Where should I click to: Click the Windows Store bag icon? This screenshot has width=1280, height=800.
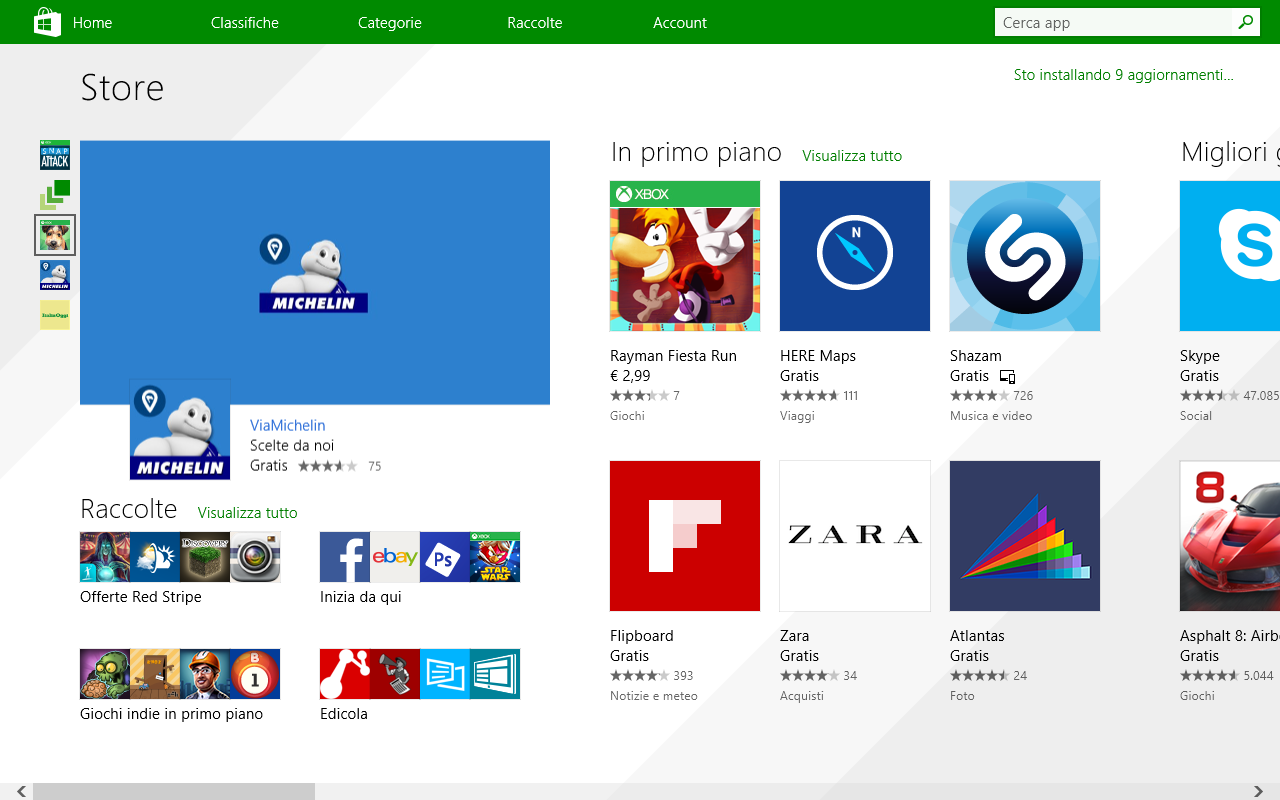47,22
